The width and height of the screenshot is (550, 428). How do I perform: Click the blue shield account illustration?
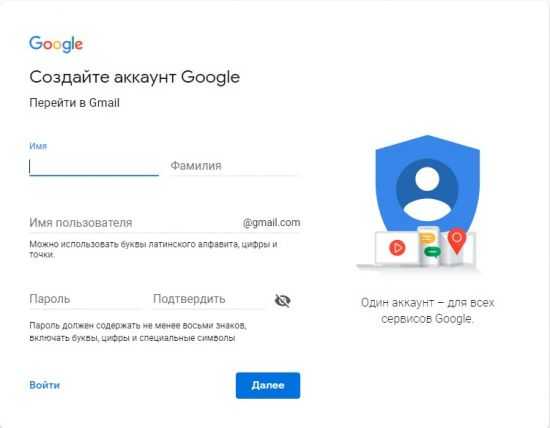pos(427,184)
